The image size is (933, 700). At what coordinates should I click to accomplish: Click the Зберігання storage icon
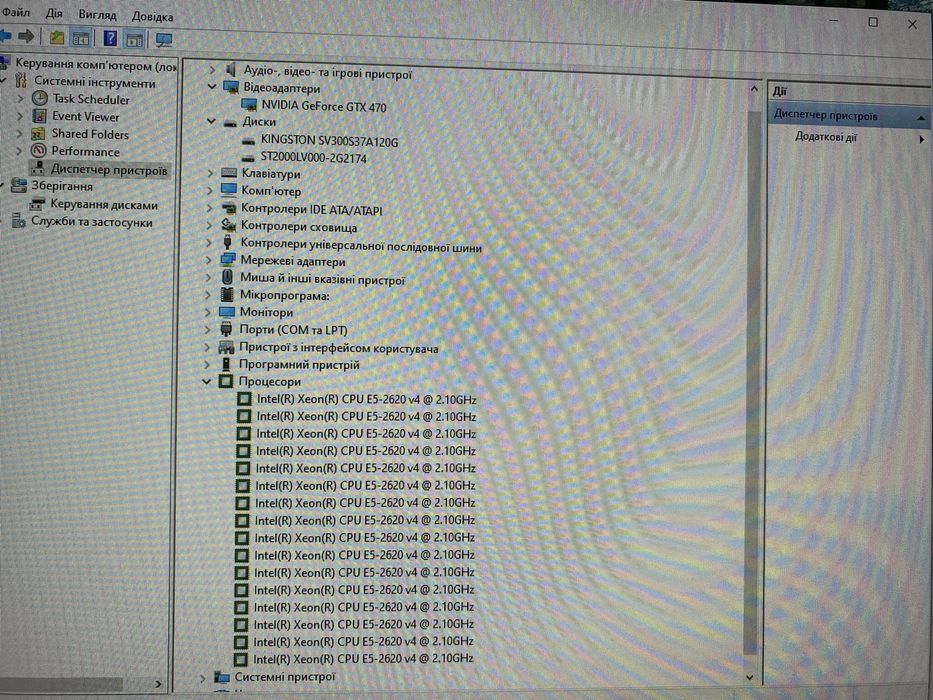tap(18, 186)
